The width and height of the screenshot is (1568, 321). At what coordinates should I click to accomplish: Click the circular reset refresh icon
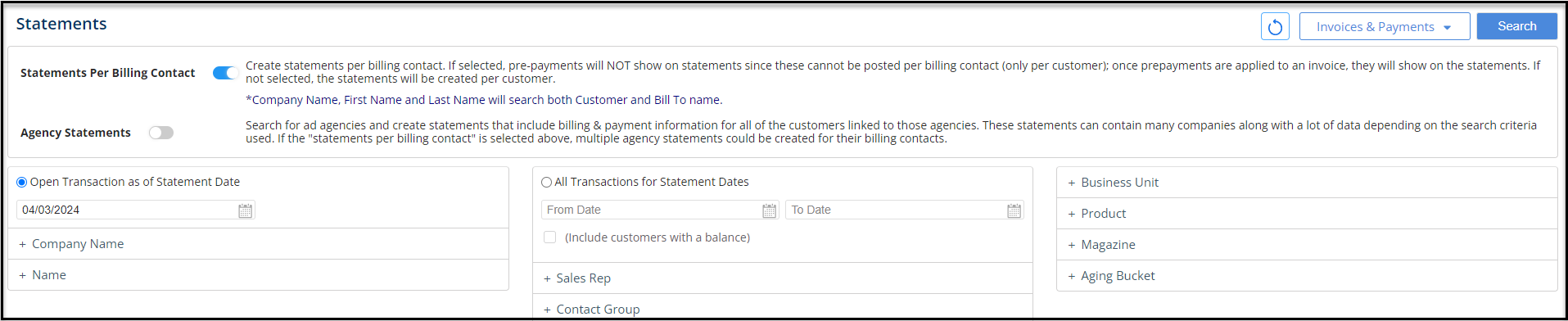[1275, 27]
